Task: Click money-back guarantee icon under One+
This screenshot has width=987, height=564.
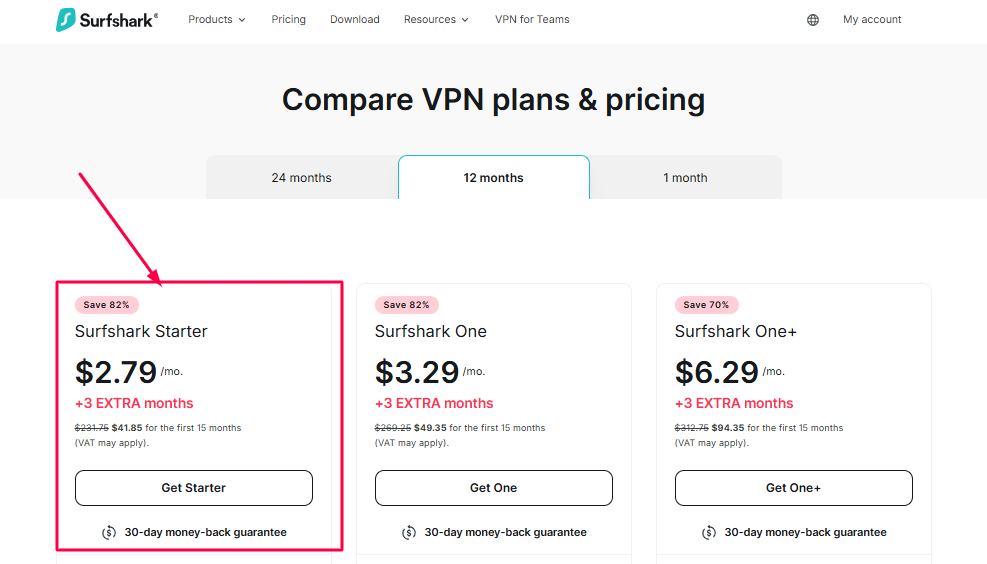Action: click(x=710, y=532)
